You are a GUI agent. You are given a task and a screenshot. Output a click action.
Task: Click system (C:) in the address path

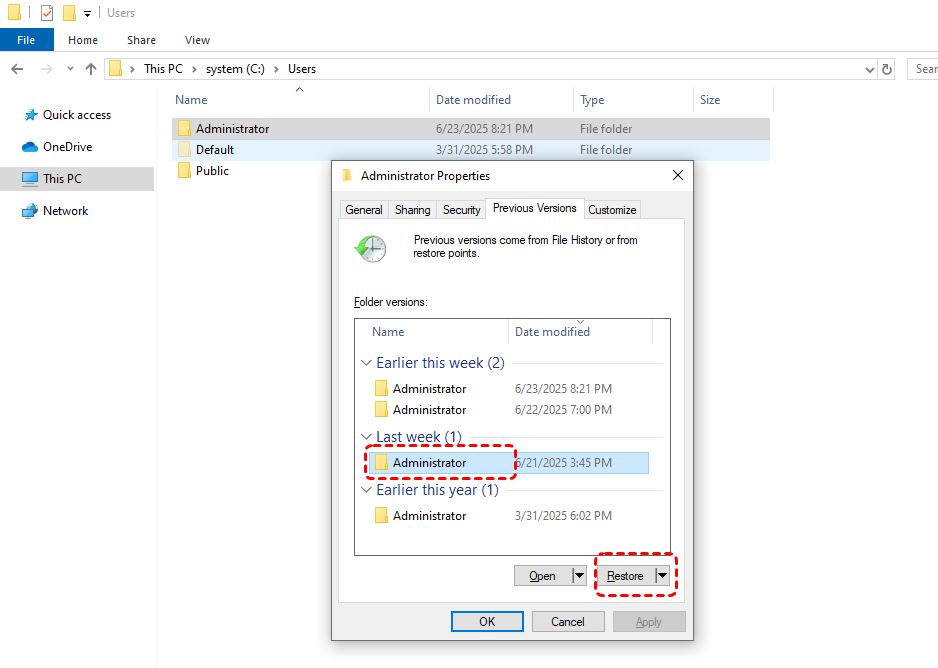point(235,69)
